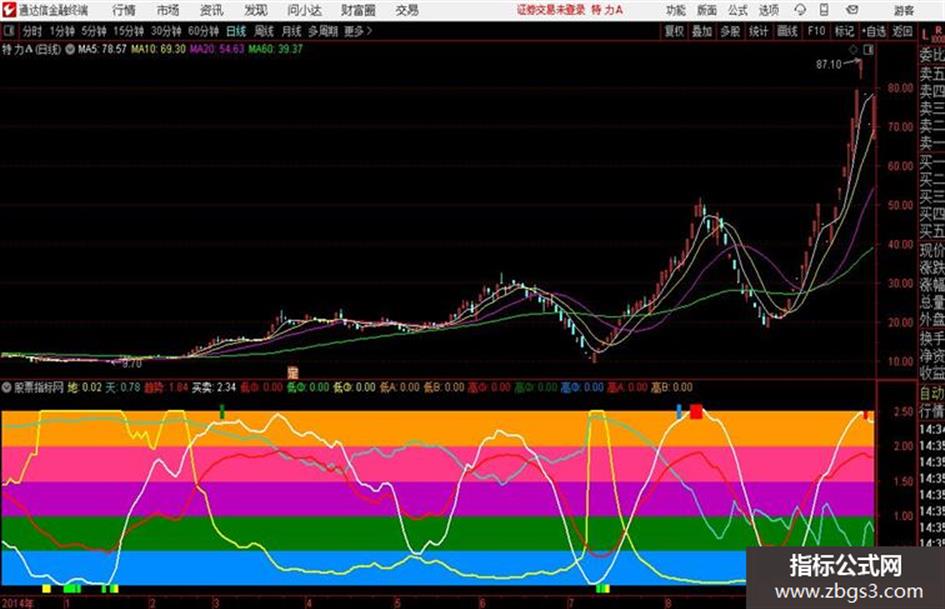Click the 自动 label in the right sidebar
The width and height of the screenshot is (945, 609).
click(932, 393)
